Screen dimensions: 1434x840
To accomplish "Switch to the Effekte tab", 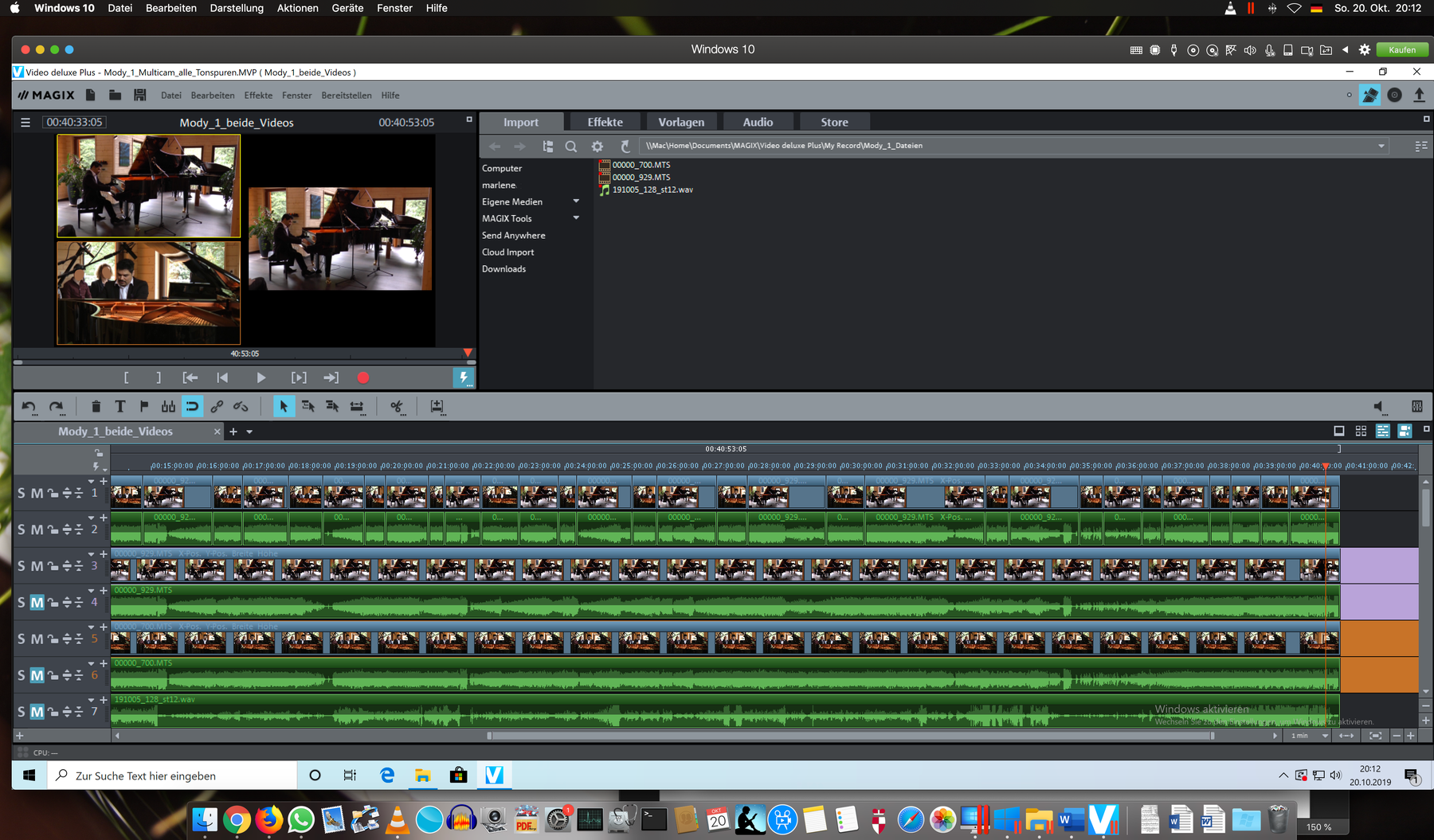I will coord(605,122).
